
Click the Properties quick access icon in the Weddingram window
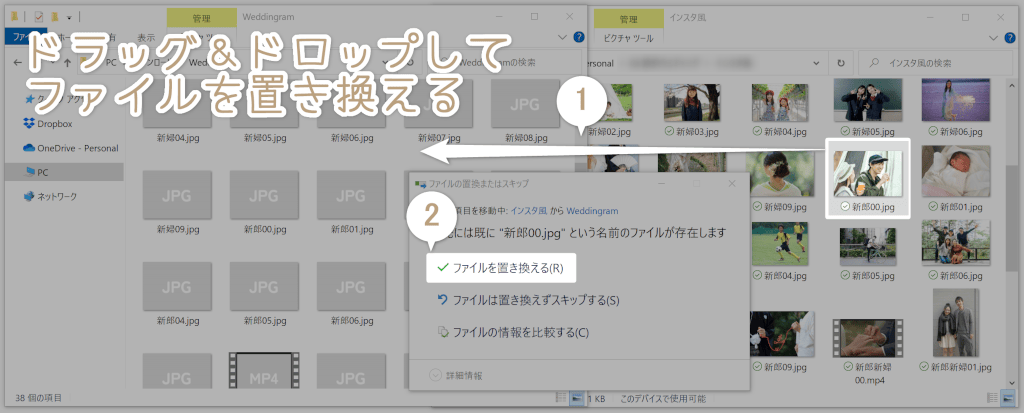[38, 16]
